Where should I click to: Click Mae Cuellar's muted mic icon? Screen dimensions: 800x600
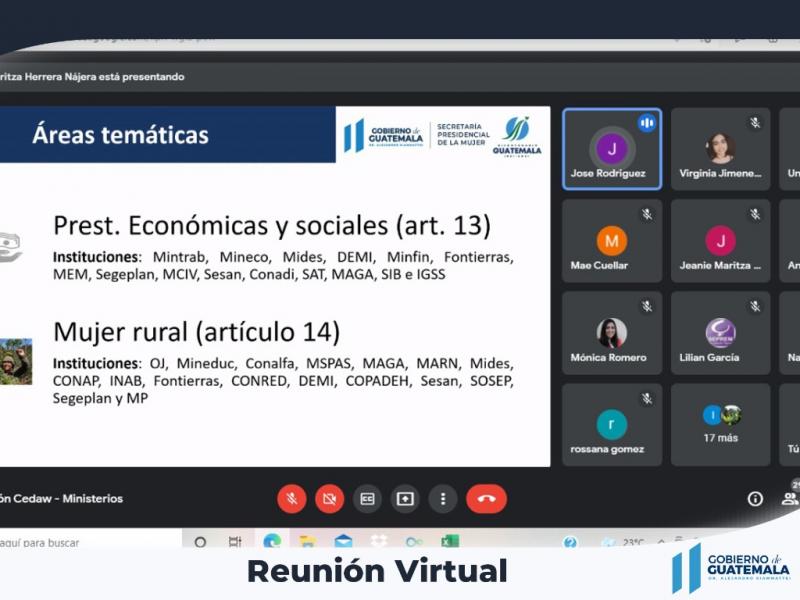point(647,215)
